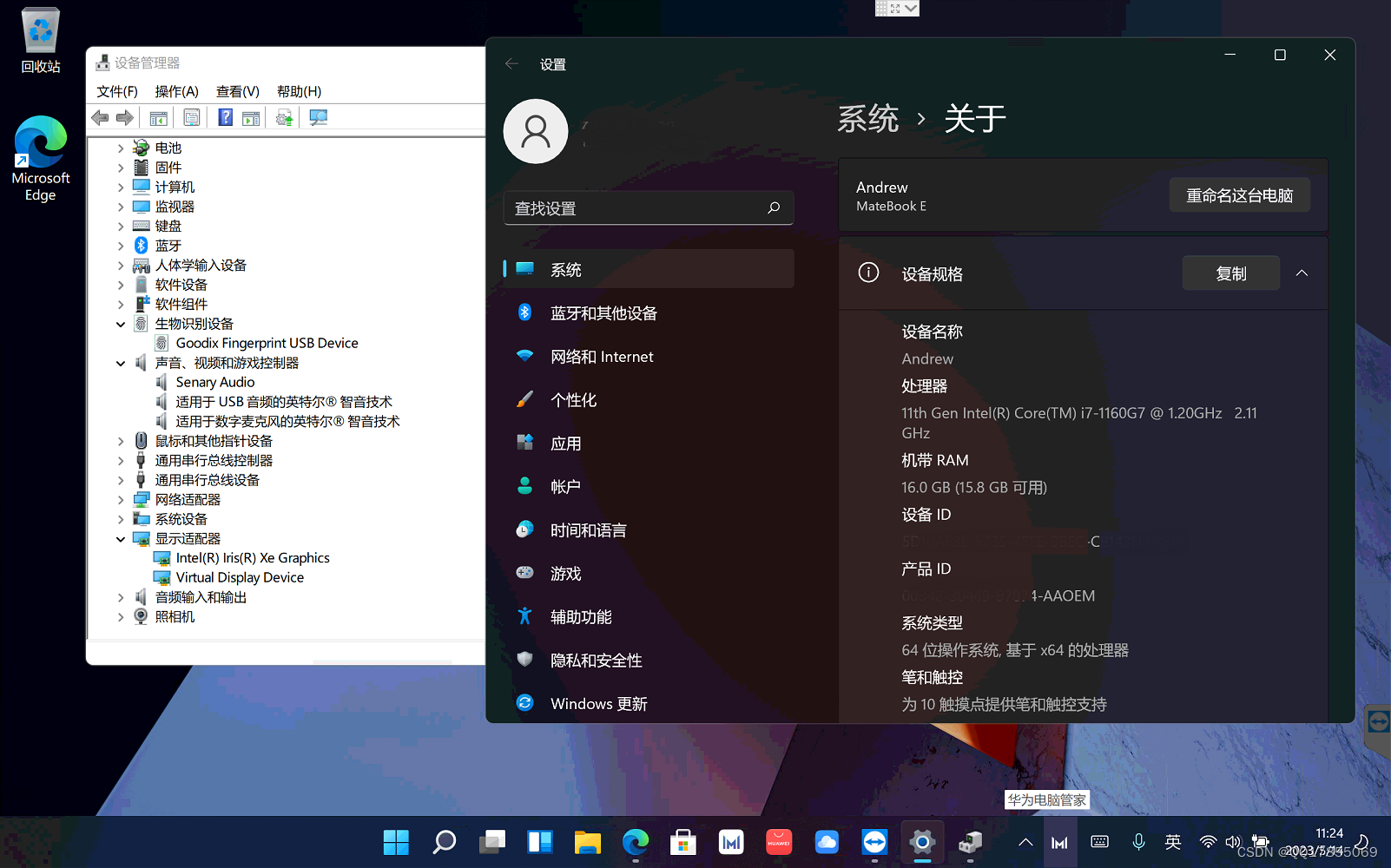Show hidden tray icons chevron
The width and height of the screenshot is (1391, 868).
1025,842
